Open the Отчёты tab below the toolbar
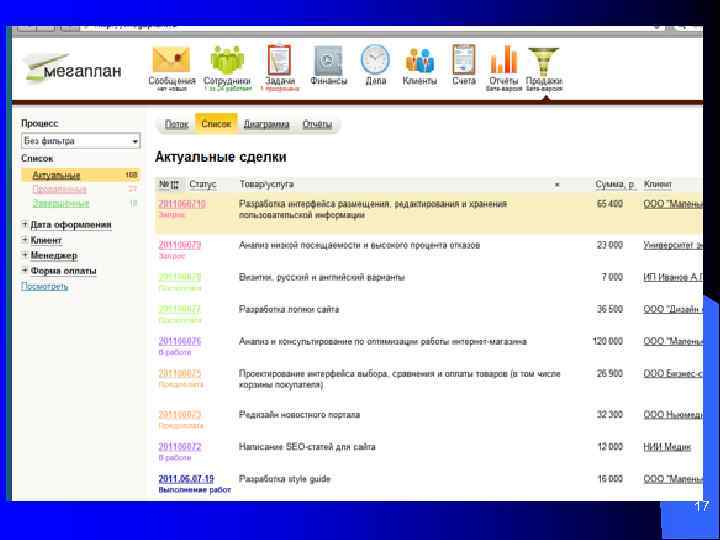Screen dimensions: 720x540 click(x=317, y=124)
